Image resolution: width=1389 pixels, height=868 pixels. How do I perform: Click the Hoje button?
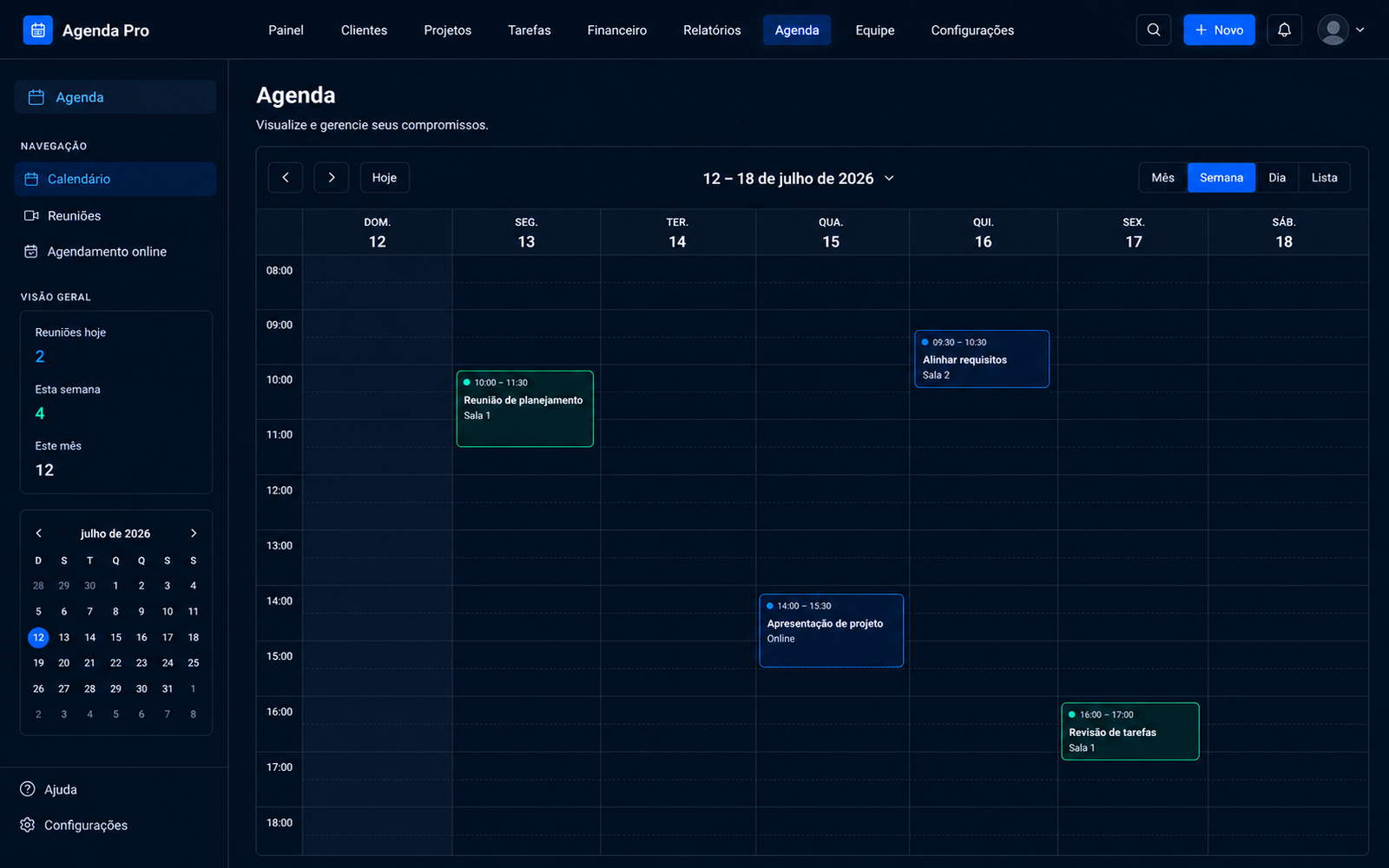pyautogui.click(x=385, y=177)
